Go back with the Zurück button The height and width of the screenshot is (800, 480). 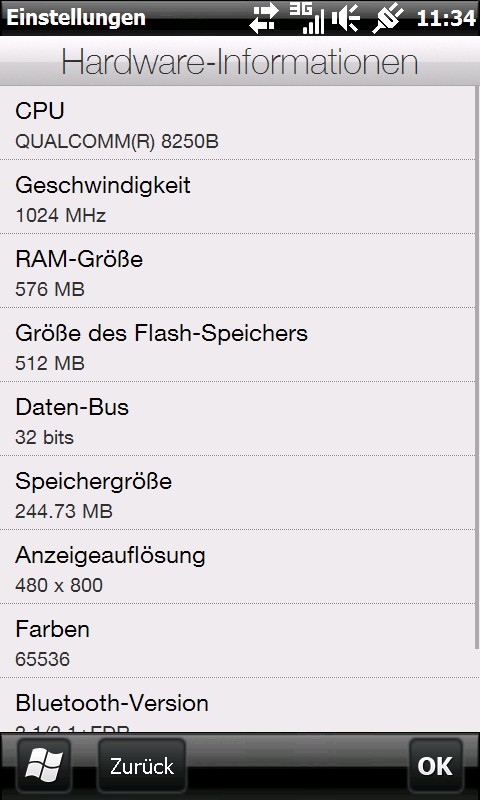coord(142,766)
